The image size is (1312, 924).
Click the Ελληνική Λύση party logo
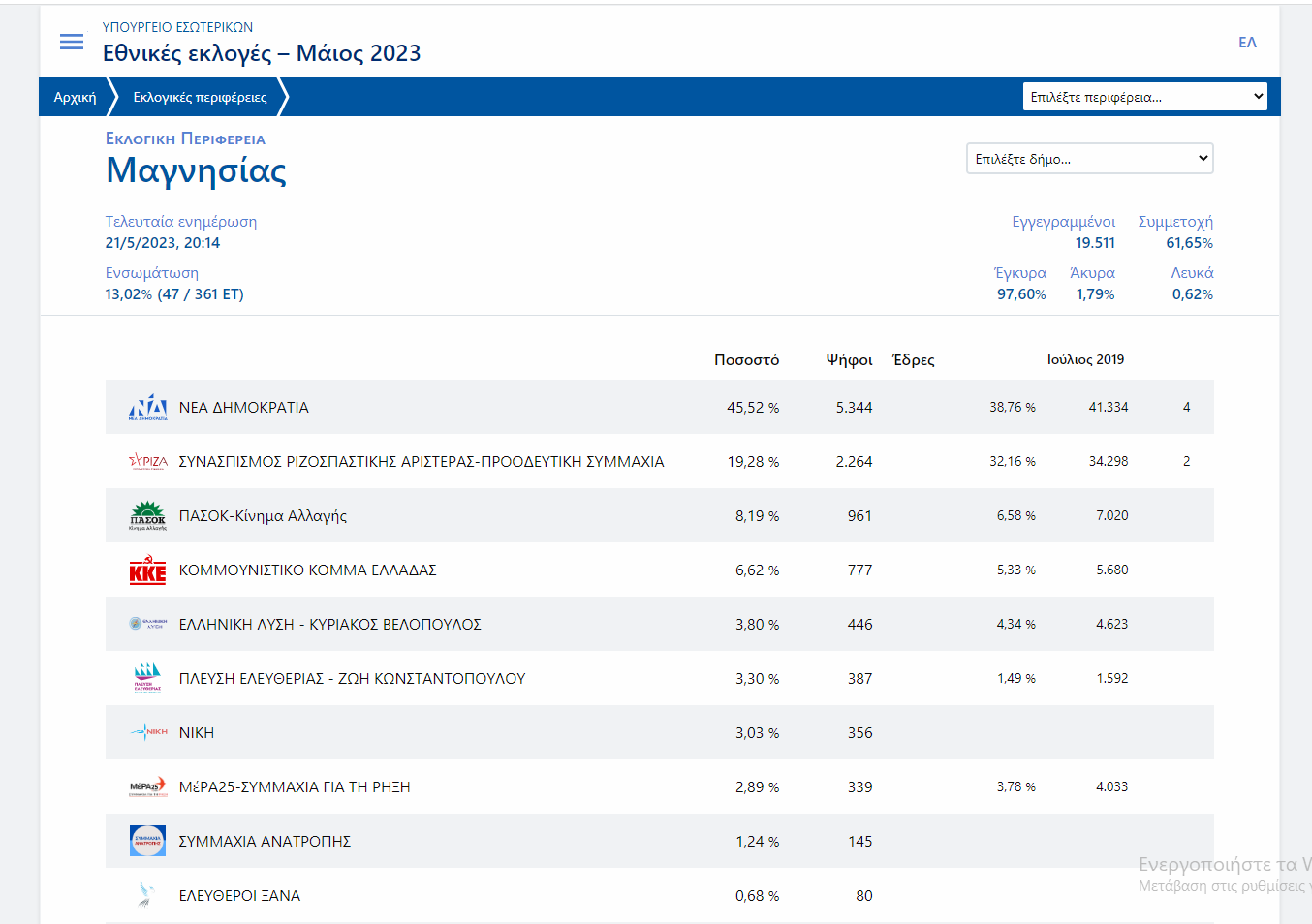[x=147, y=624]
